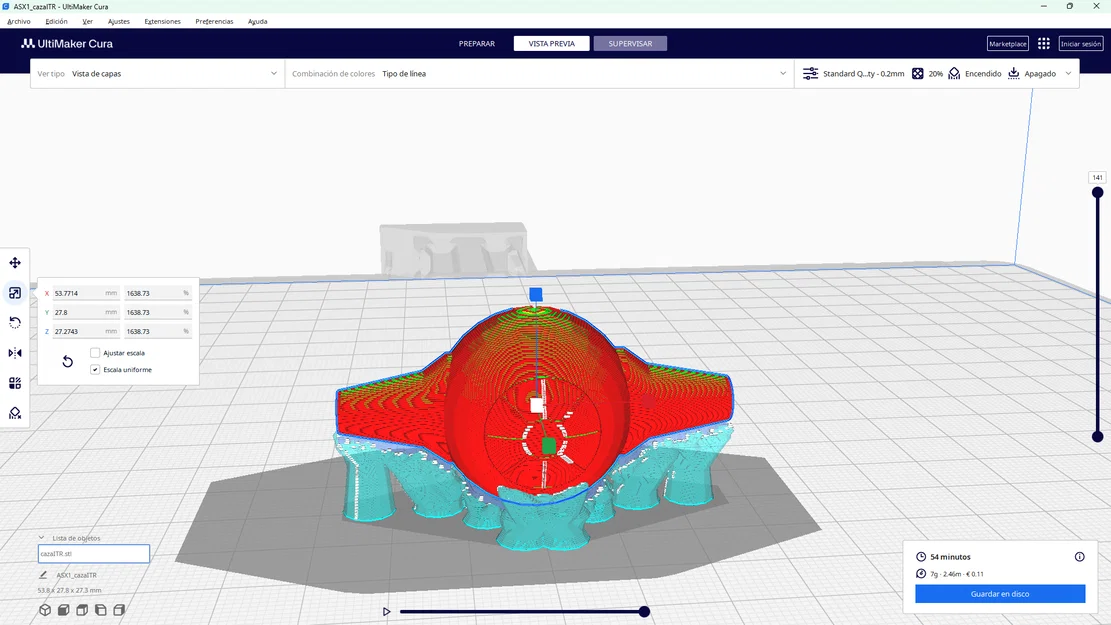
Task: Switch to top view cube icon
Action: [82, 609]
